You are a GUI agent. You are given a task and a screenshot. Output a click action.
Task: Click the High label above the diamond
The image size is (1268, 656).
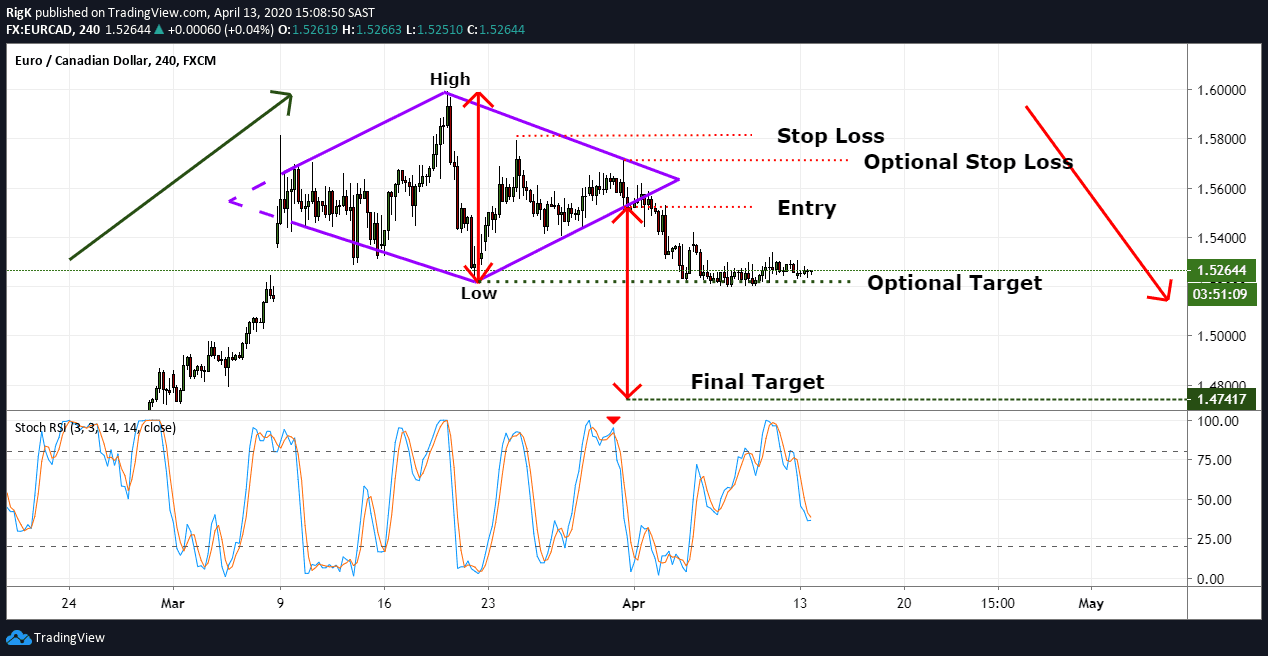pyautogui.click(x=450, y=79)
